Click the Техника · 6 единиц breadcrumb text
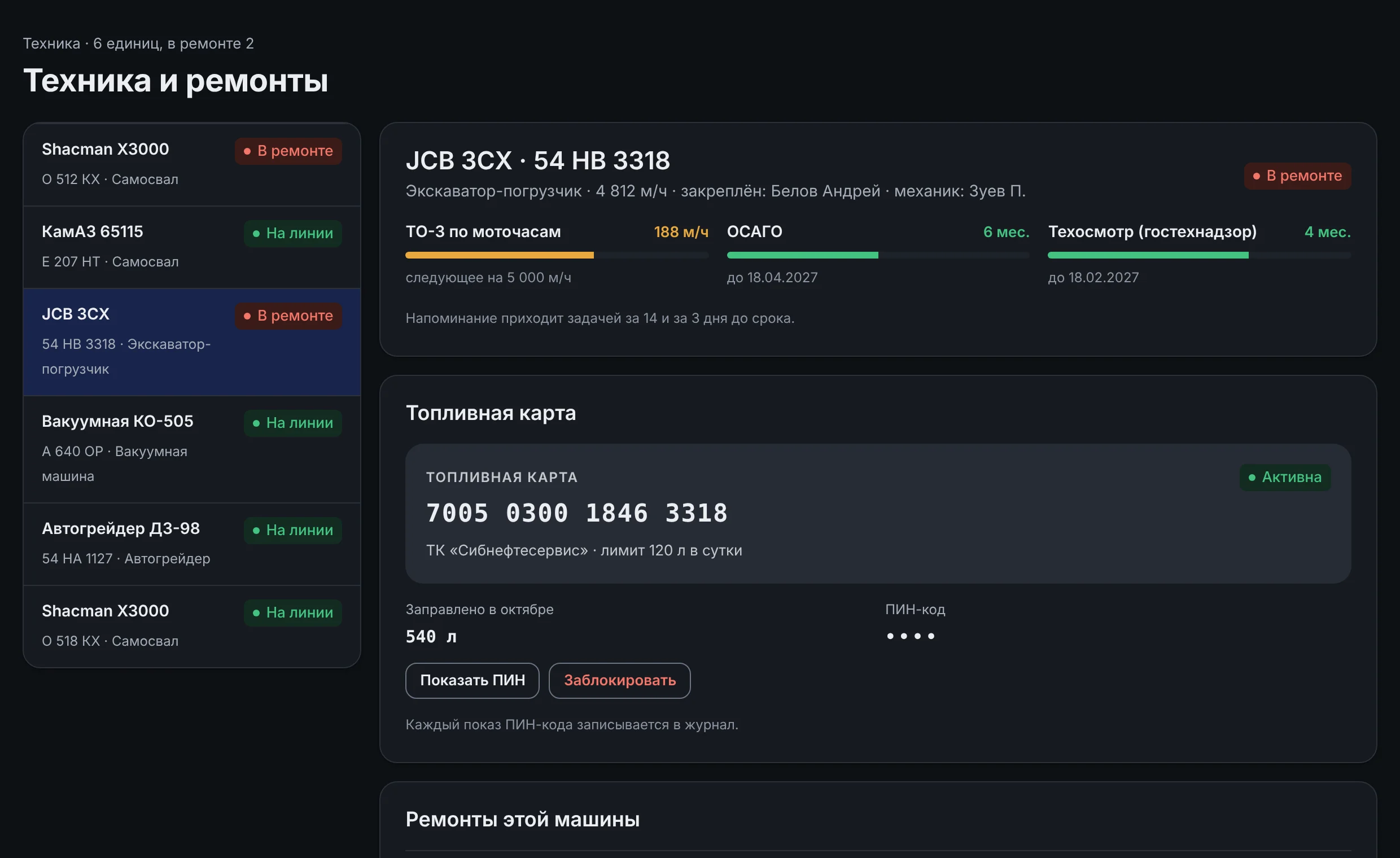The image size is (1400, 858). pos(138,44)
